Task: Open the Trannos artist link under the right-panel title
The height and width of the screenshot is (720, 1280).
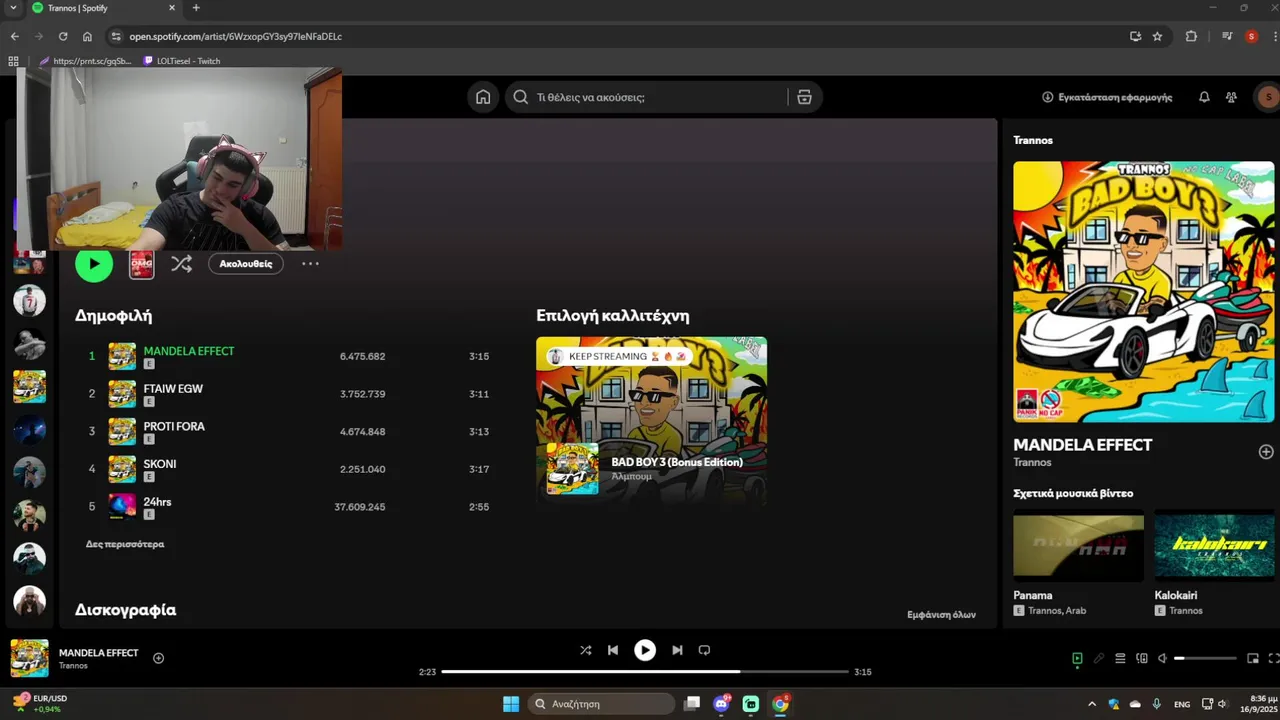Action: (x=1032, y=462)
